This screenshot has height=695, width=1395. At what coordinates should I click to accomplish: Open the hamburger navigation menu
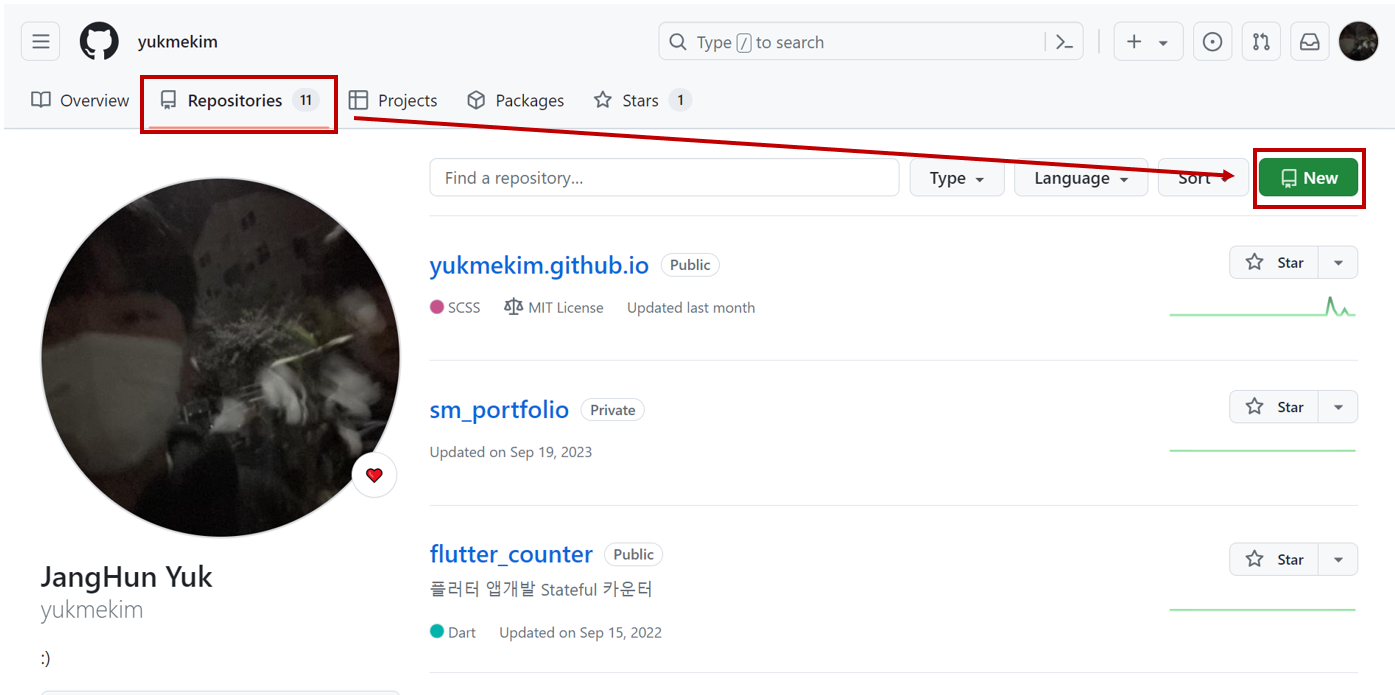(x=40, y=42)
